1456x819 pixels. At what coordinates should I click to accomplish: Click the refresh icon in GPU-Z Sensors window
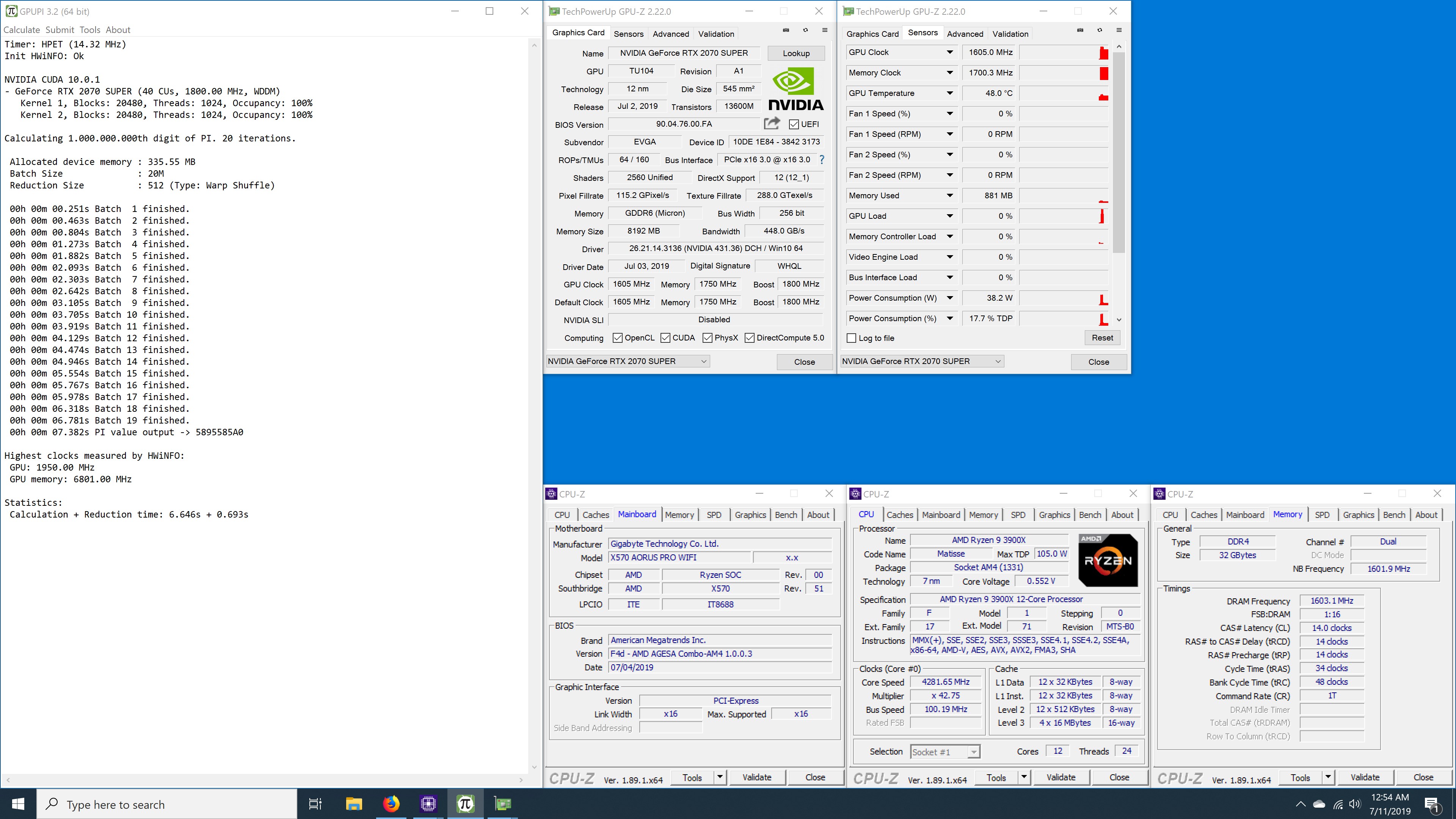pyautogui.click(x=1100, y=30)
